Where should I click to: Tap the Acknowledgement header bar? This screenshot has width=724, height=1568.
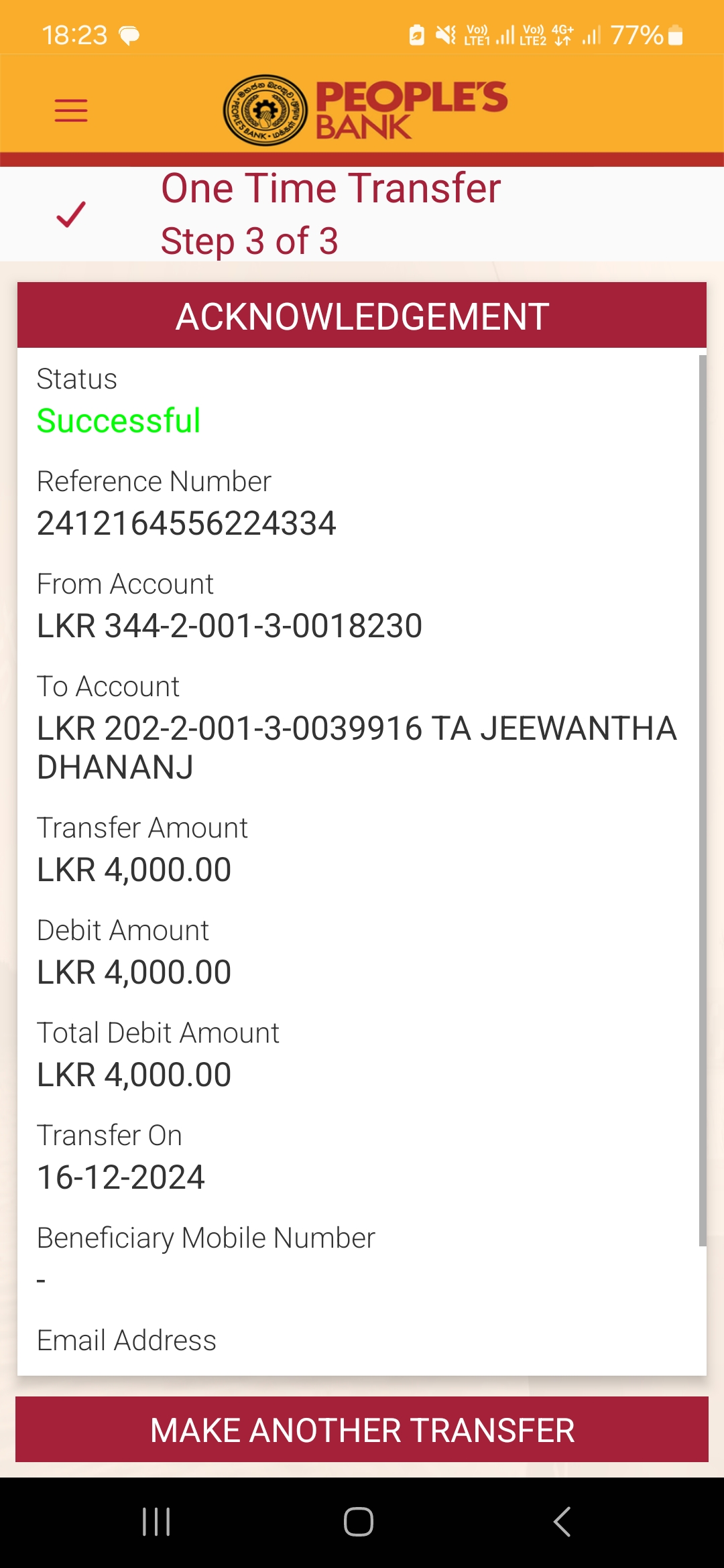[x=362, y=316]
